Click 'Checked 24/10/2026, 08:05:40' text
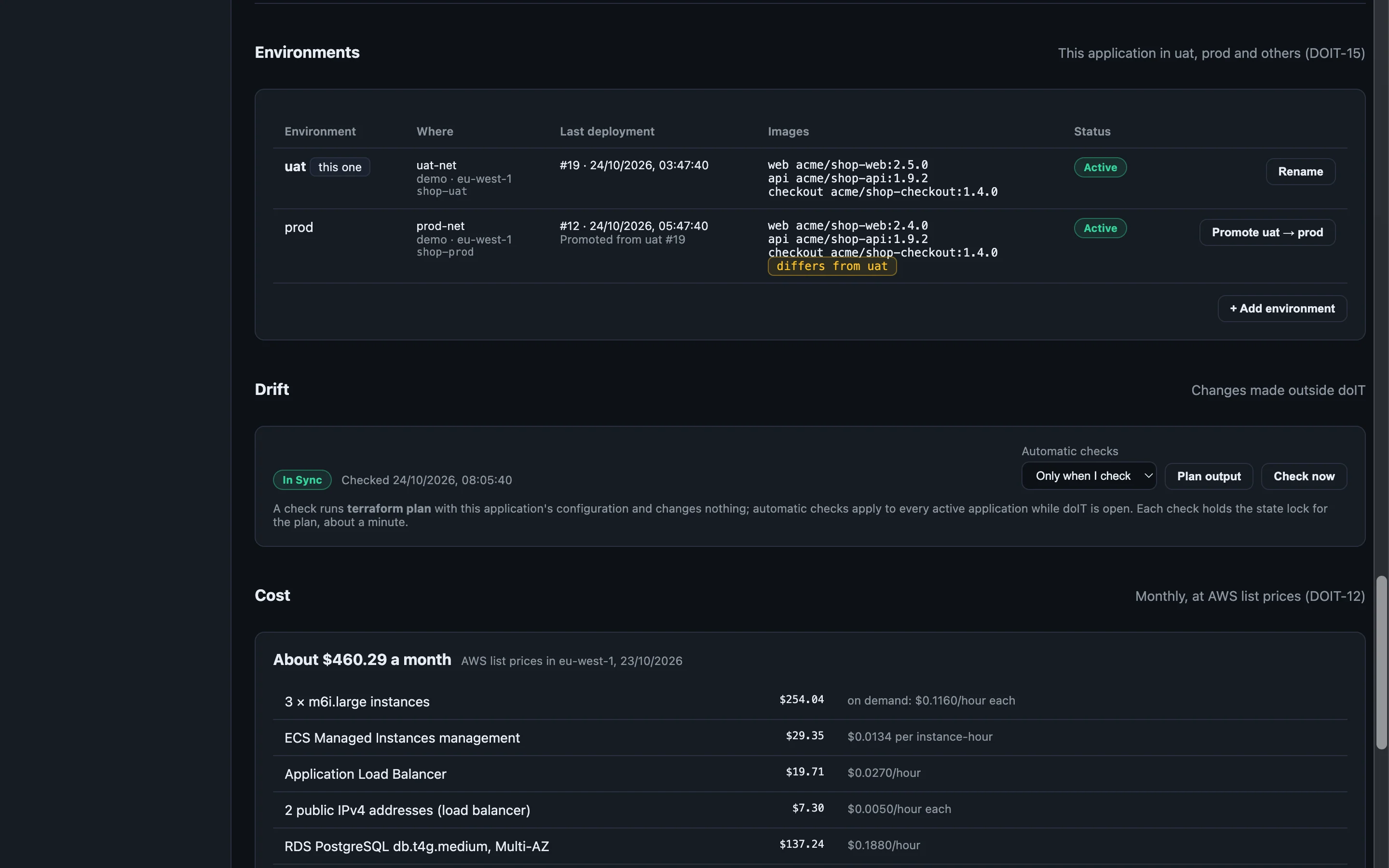The width and height of the screenshot is (1389, 868). [426, 480]
